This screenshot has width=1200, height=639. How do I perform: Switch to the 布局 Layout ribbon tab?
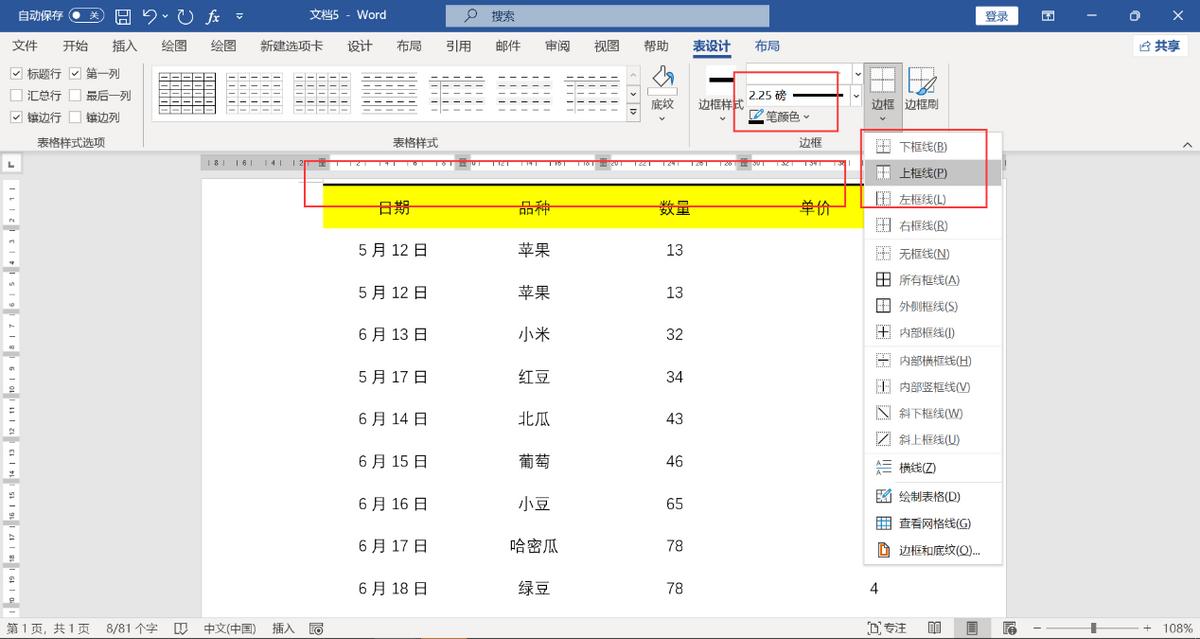click(x=766, y=46)
